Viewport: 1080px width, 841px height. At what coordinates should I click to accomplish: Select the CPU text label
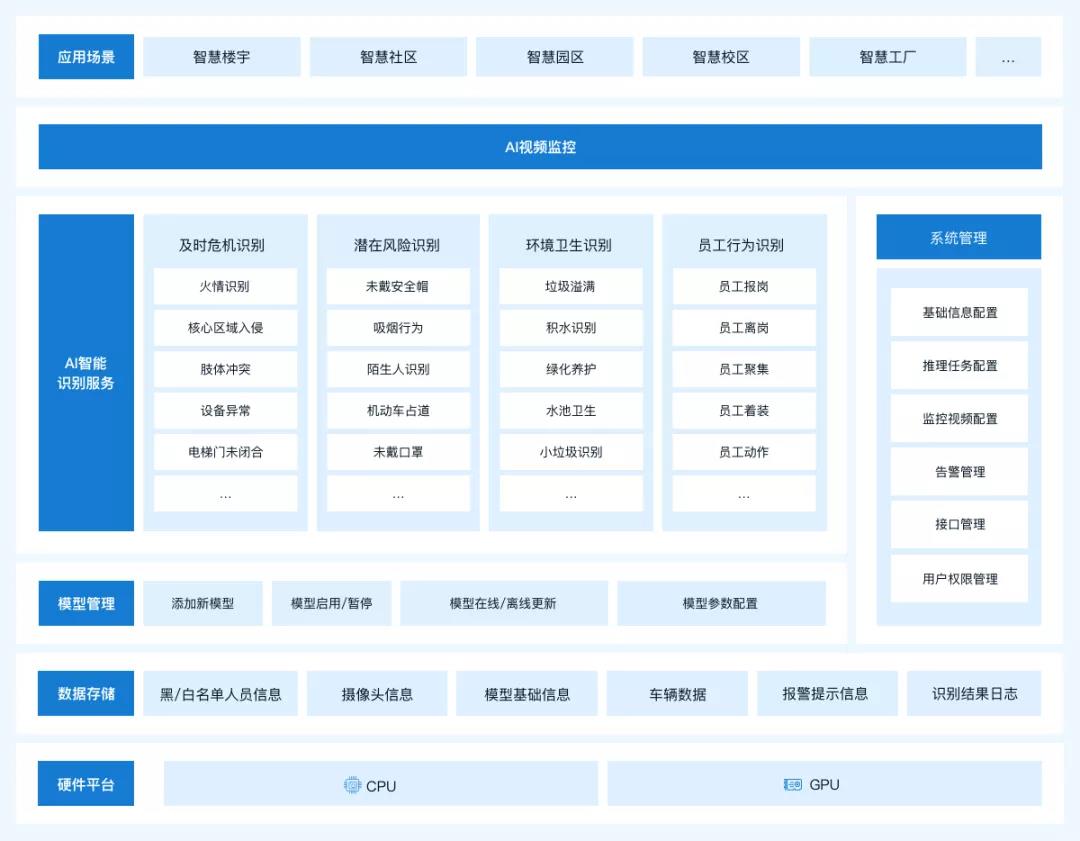(381, 786)
